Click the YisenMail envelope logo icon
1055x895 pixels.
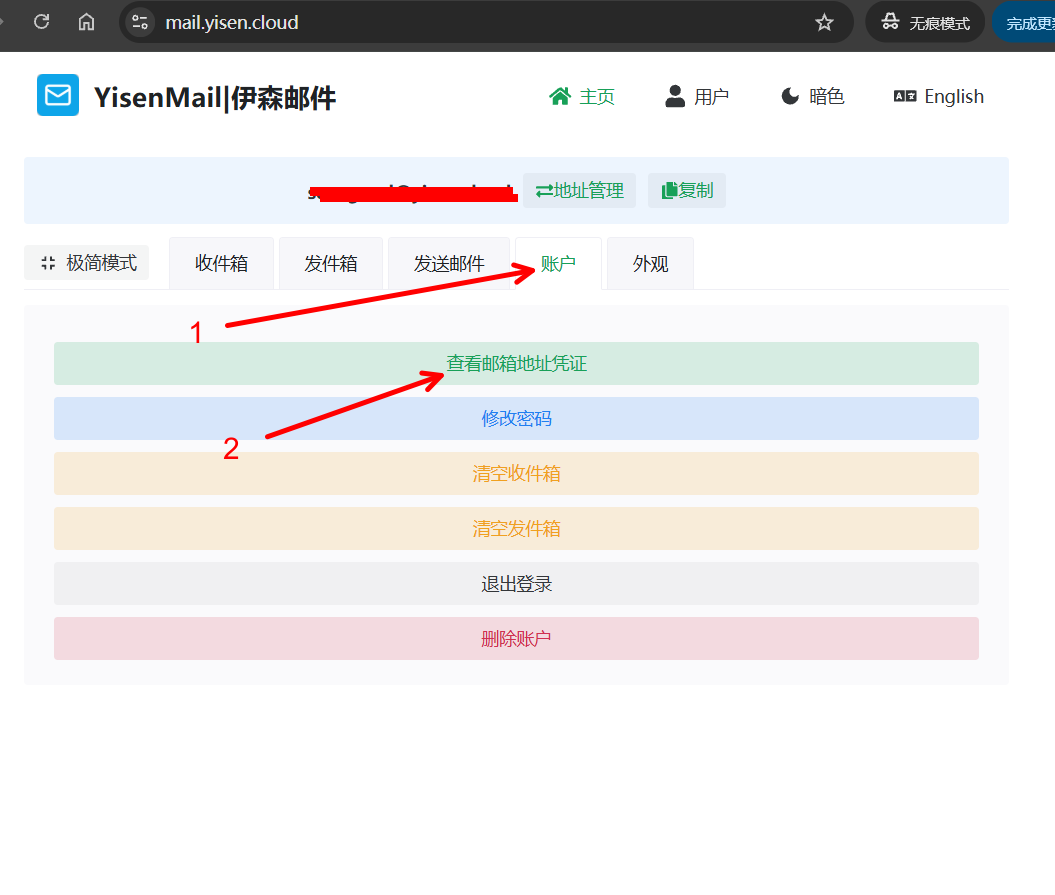57,96
